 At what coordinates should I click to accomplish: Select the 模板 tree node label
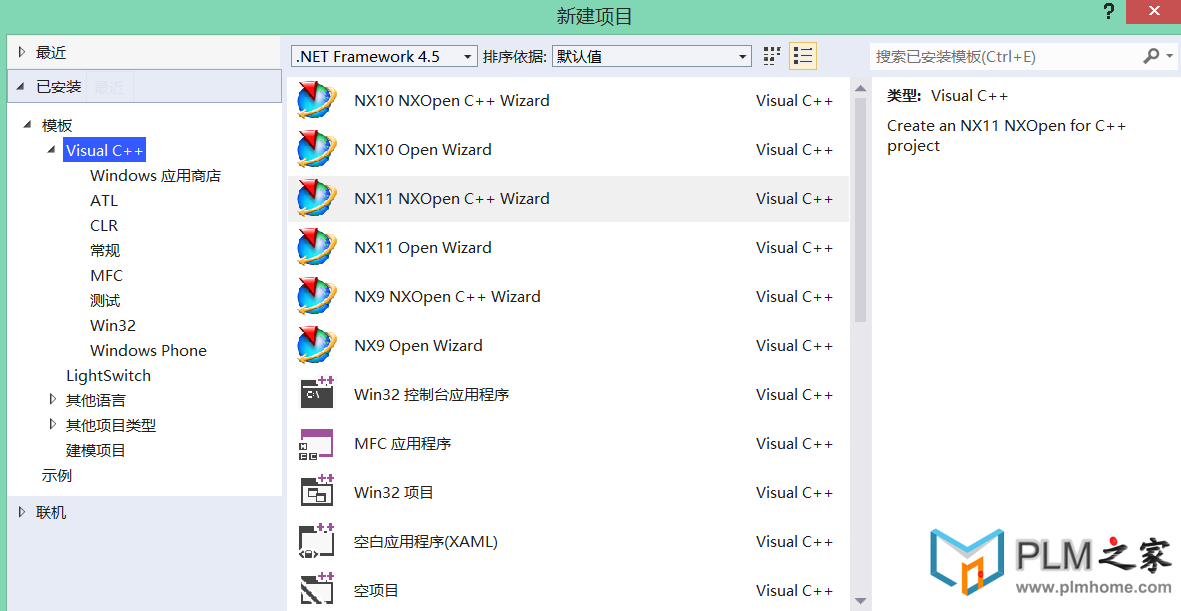click(x=56, y=125)
